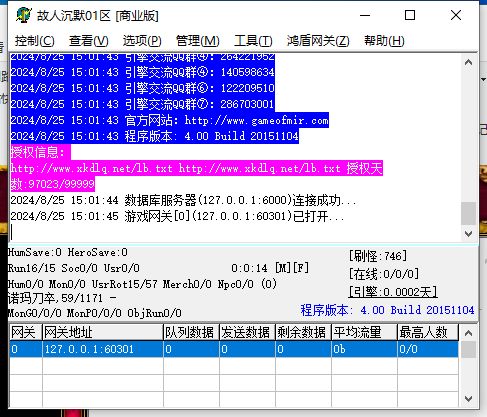Viewport: 487px width, 417px height.
Task: Click the [在线:0/0/0] label
Action: click(384, 274)
